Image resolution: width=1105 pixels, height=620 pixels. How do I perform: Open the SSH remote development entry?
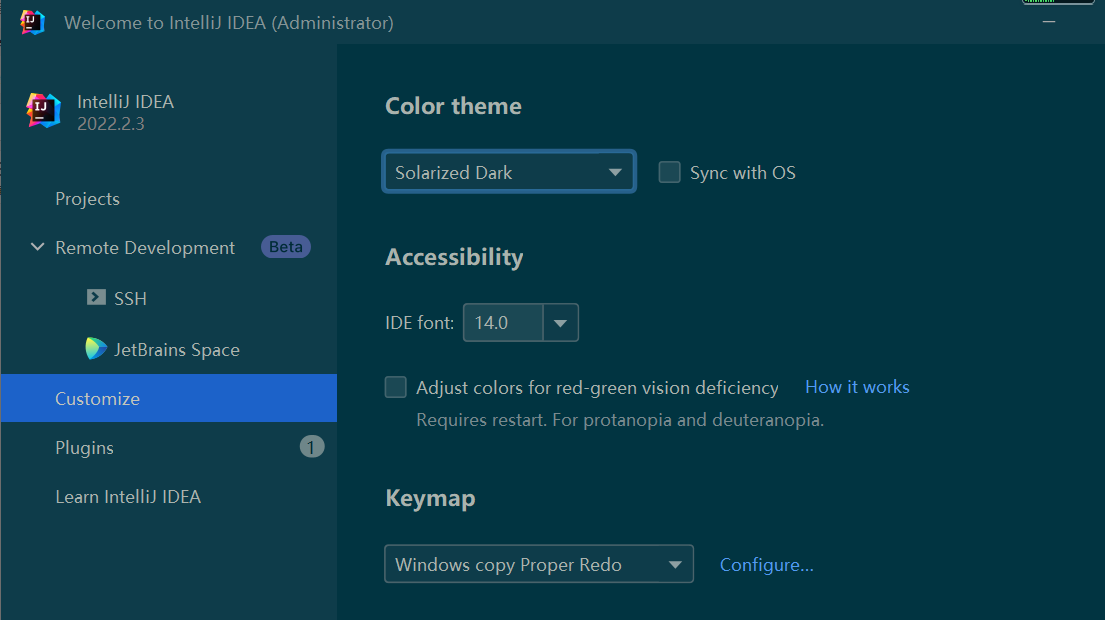(x=130, y=299)
